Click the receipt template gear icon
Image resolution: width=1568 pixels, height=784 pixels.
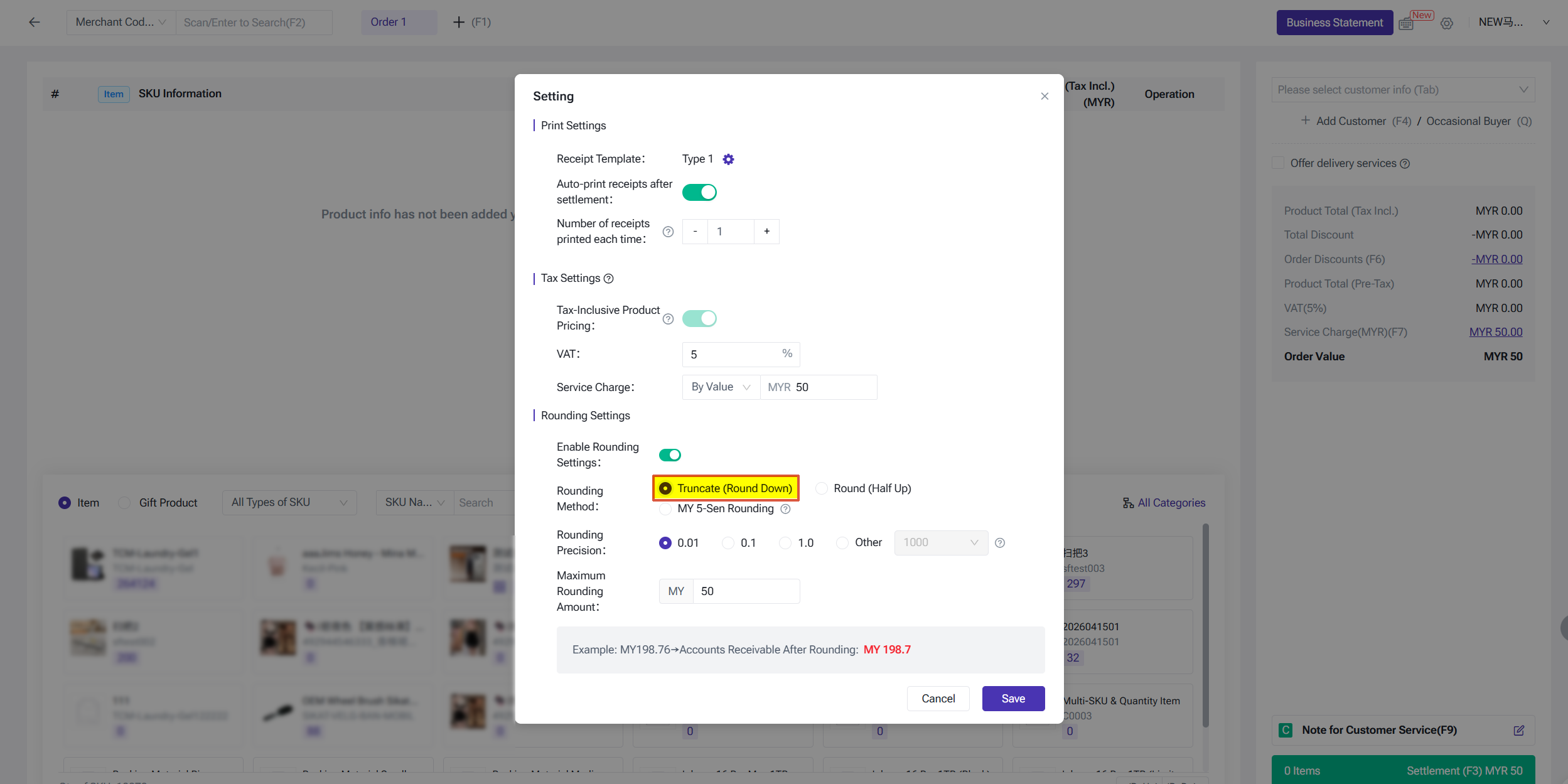[728, 159]
